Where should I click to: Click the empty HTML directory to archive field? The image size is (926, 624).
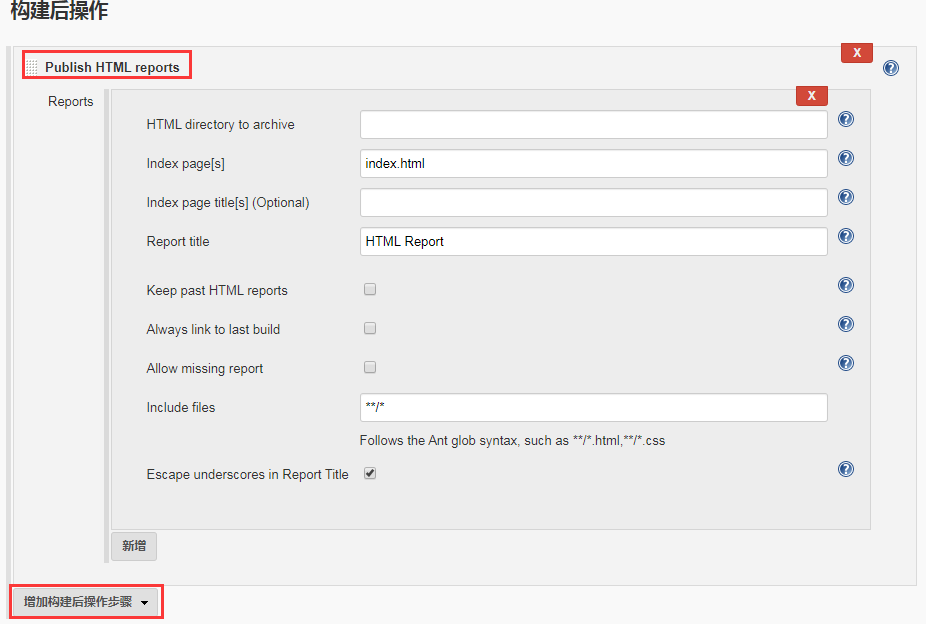[x=593, y=124]
